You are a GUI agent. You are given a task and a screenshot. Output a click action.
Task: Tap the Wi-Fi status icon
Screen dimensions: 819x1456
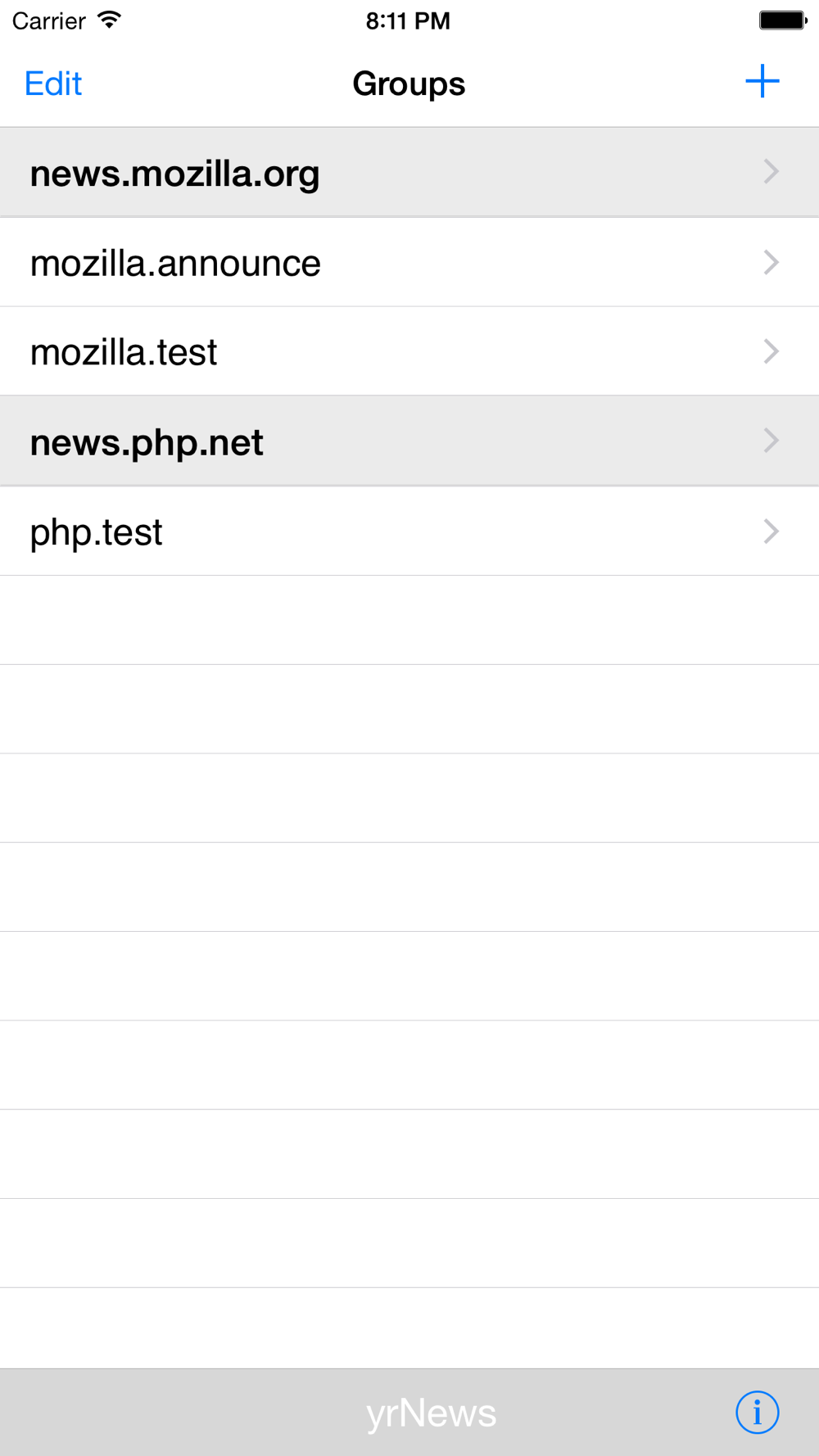pos(109,20)
